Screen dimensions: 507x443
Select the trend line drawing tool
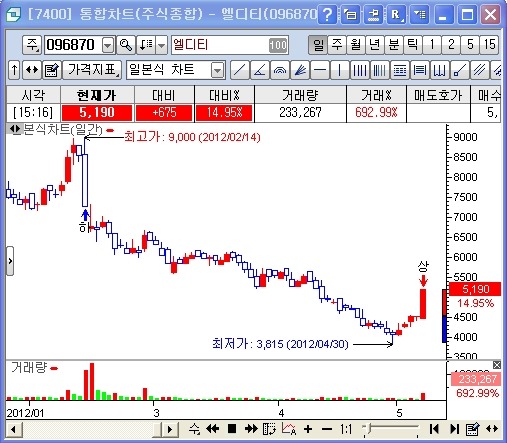point(240,70)
